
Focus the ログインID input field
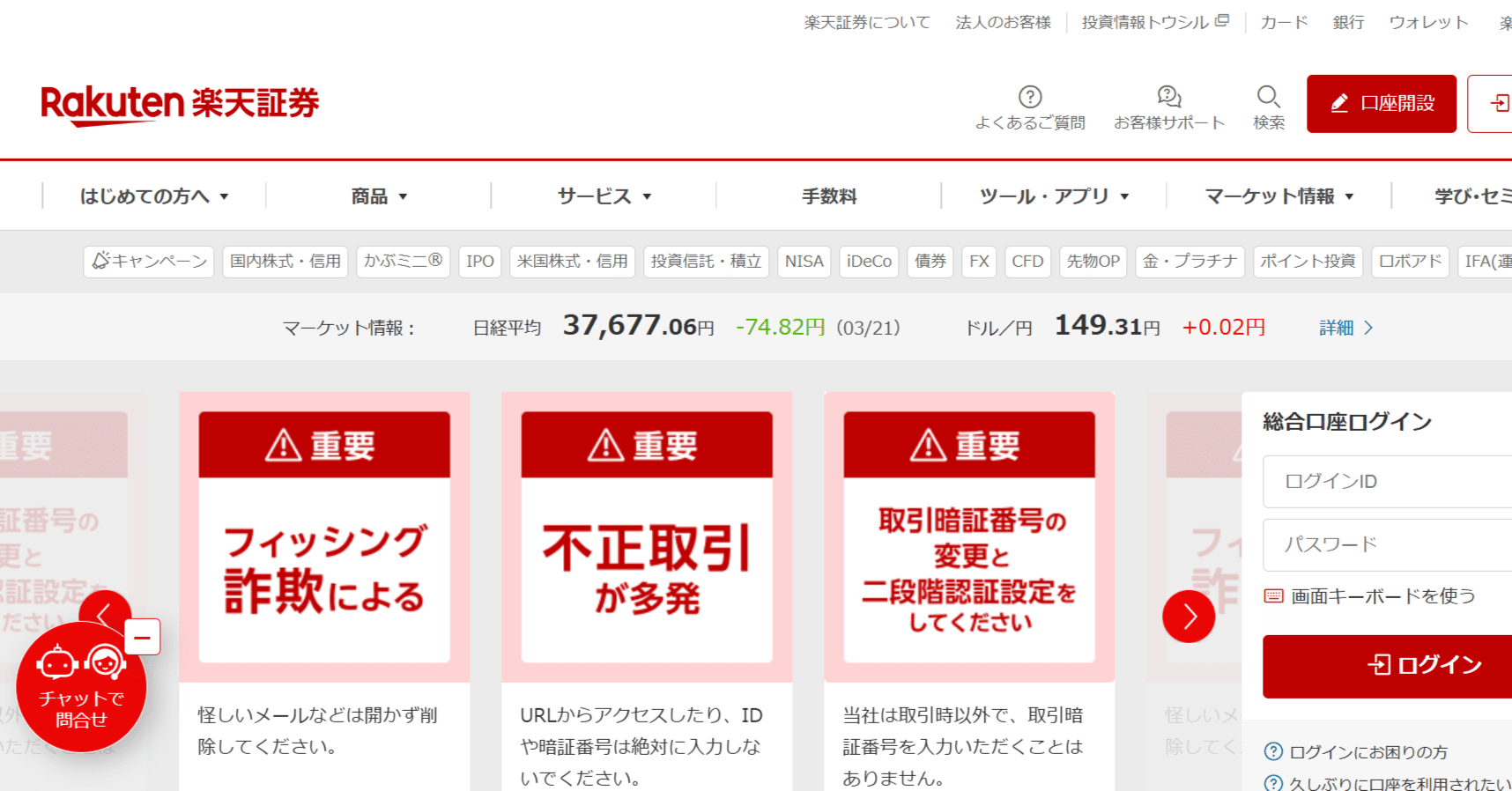click(1388, 482)
